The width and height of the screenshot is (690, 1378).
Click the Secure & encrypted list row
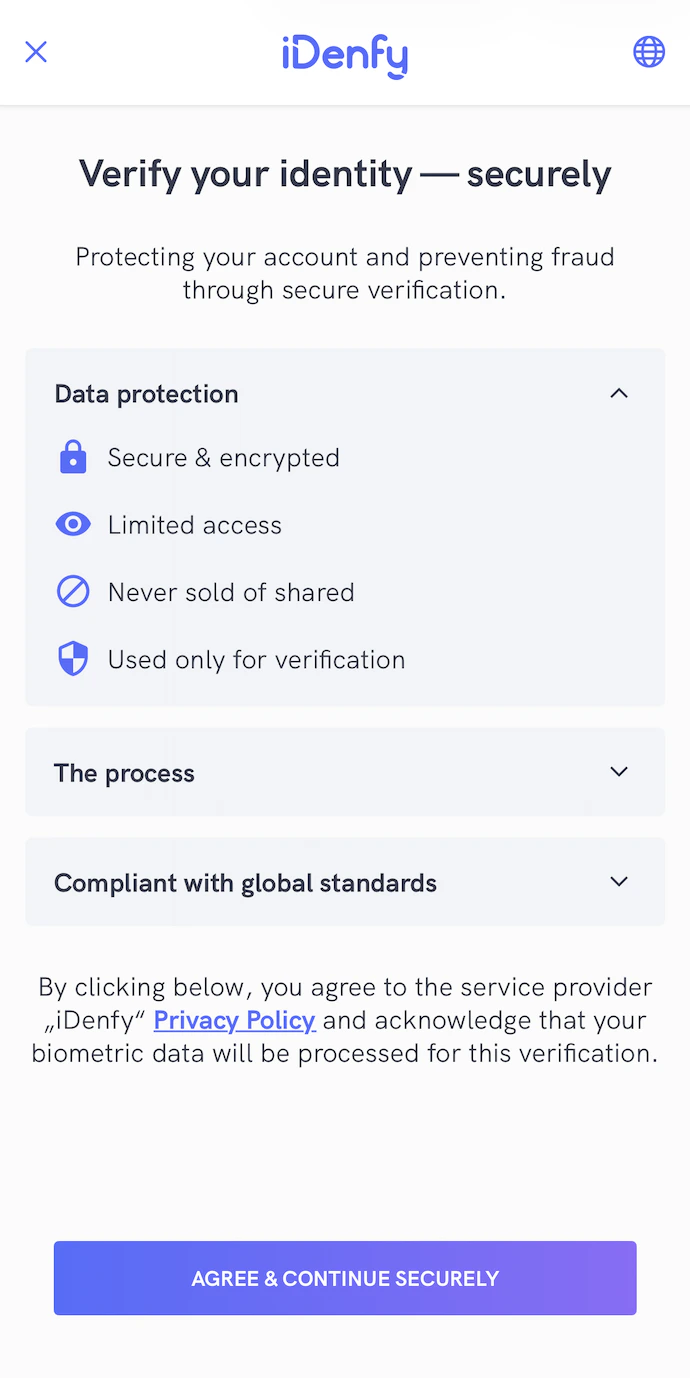pos(223,457)
